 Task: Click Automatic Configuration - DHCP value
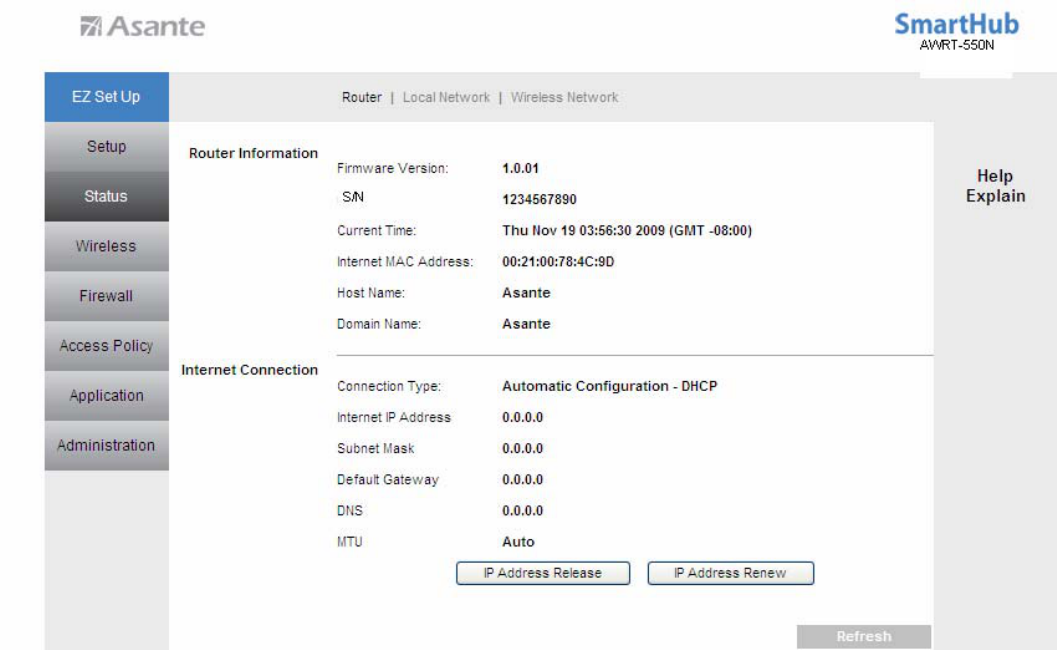(609, 386)
